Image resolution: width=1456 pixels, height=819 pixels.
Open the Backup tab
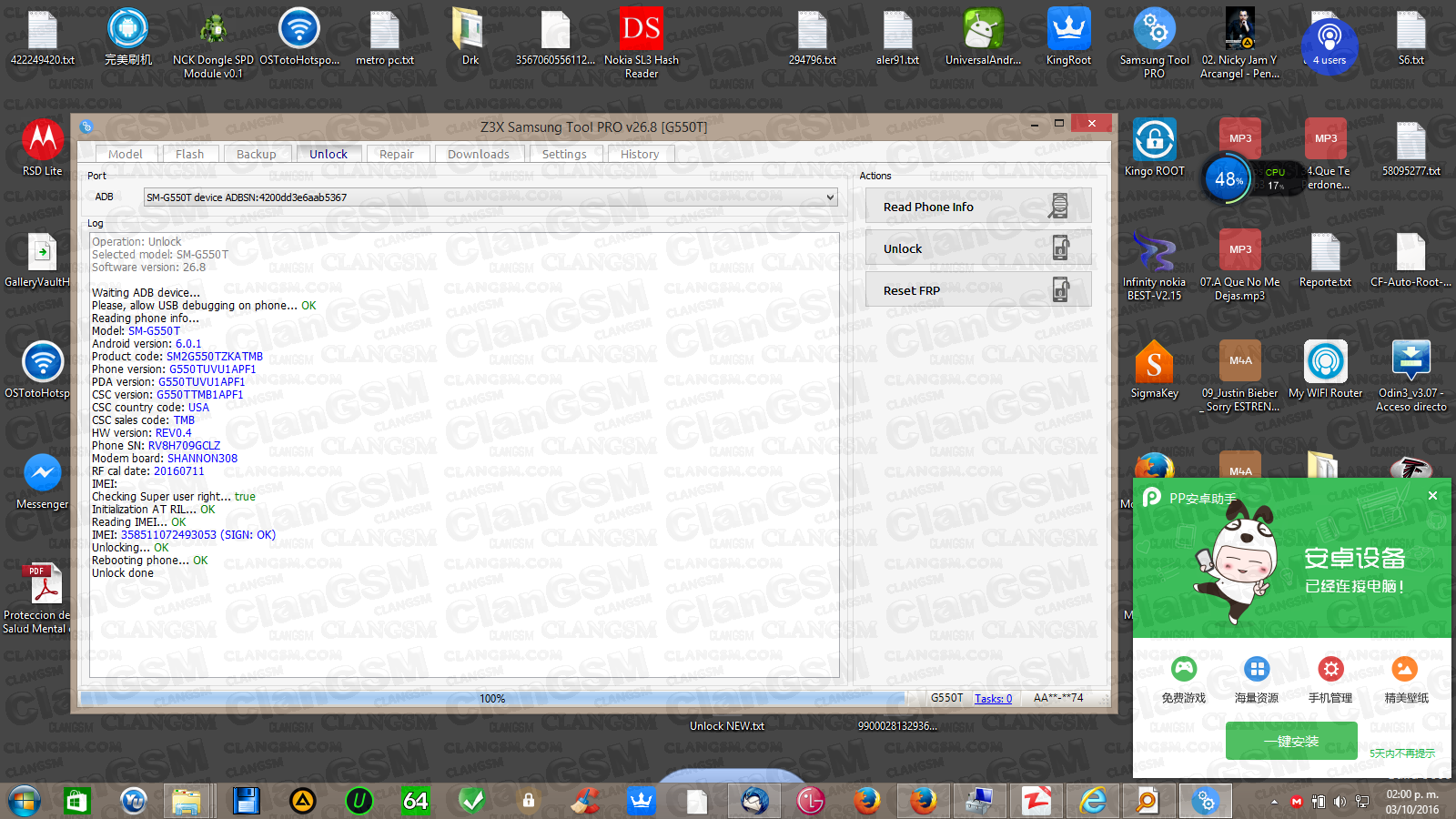pos(256,154)
